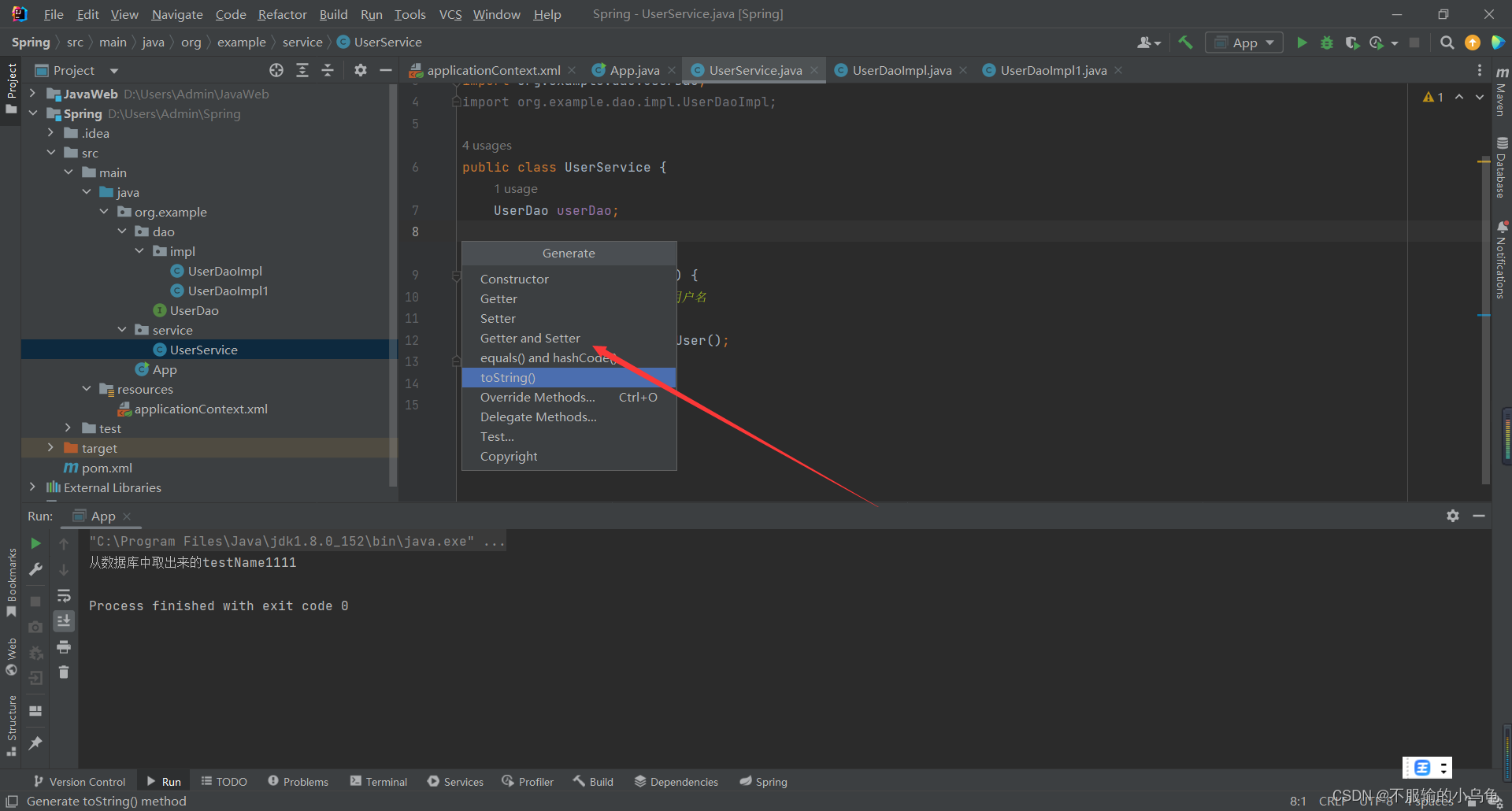Viewport: 1512px width, 811px height.
Task: Choose Getter and Setter in Generate menu
Action: [x=569, y=339]
